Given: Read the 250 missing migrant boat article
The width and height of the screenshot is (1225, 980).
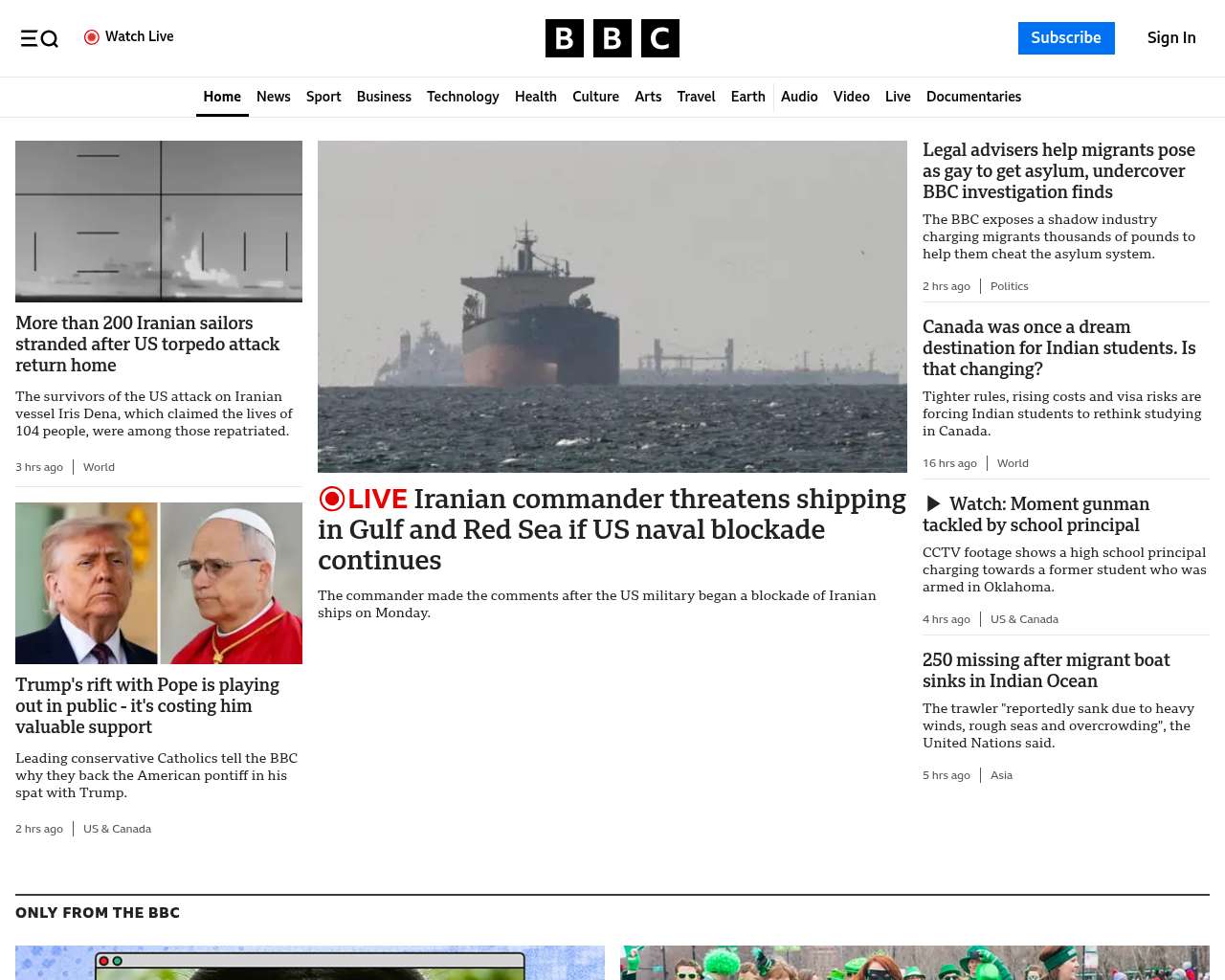Looking at the screenshot, I should click(x=1046, y=670).
